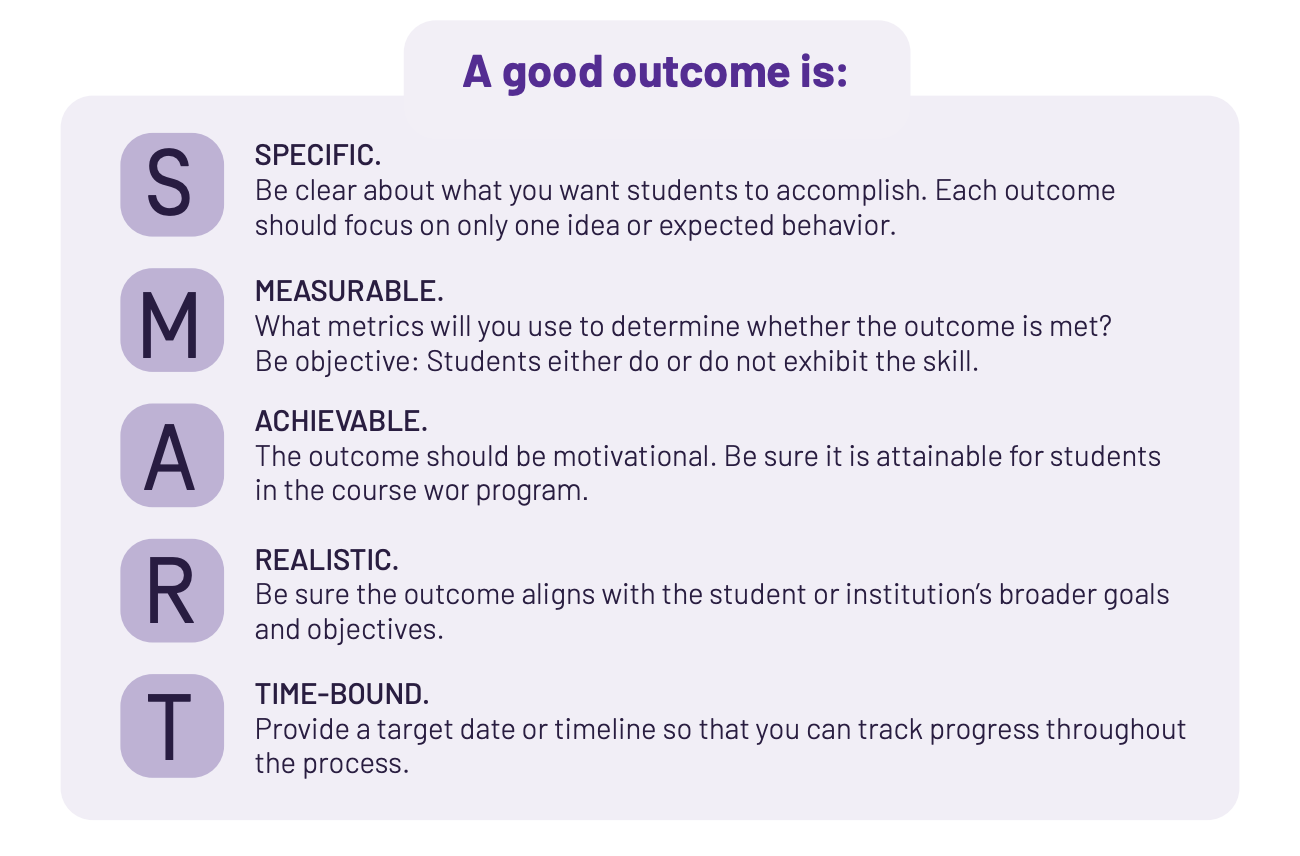
Task: Click 'The outcome should be motivational' sentence
Action: tap(485, 457)
